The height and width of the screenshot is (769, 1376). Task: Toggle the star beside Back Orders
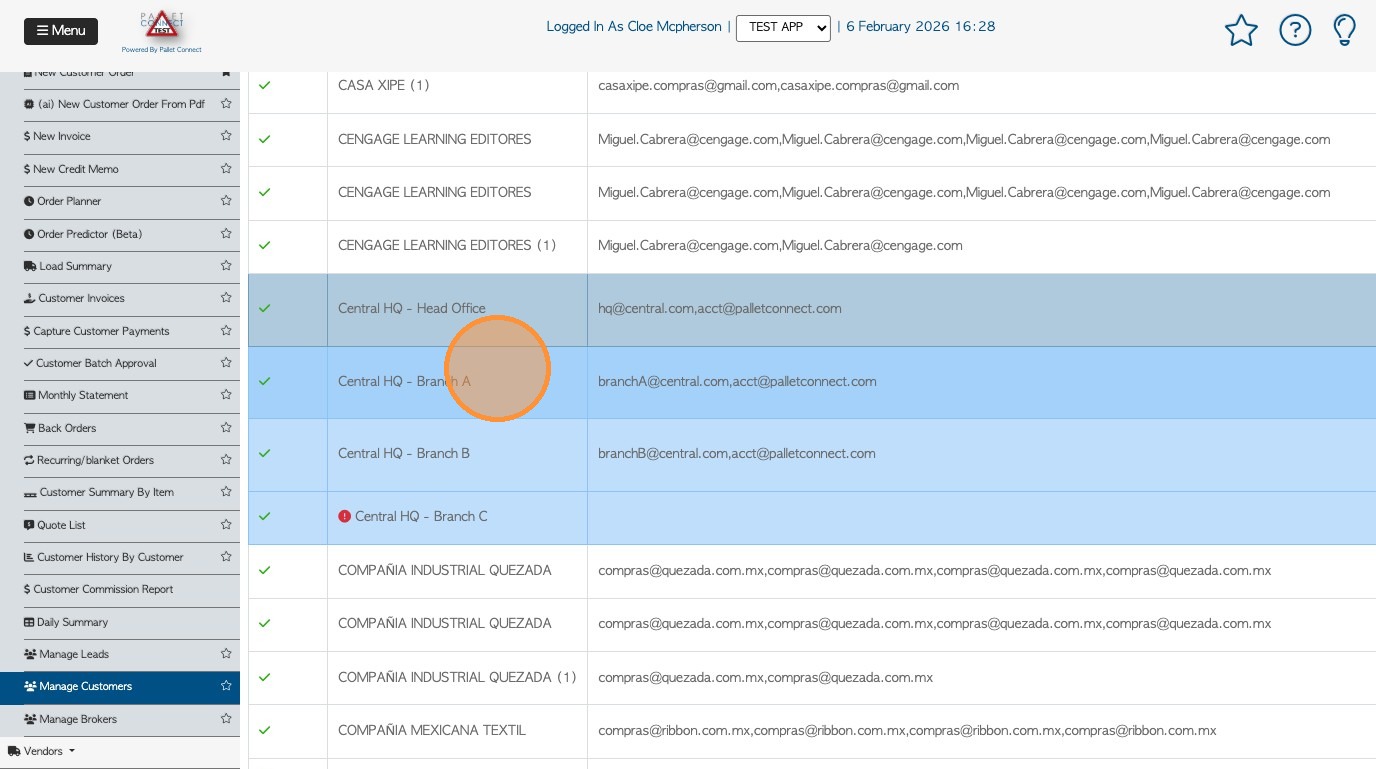pyautogui.click(x=226, y=428)
